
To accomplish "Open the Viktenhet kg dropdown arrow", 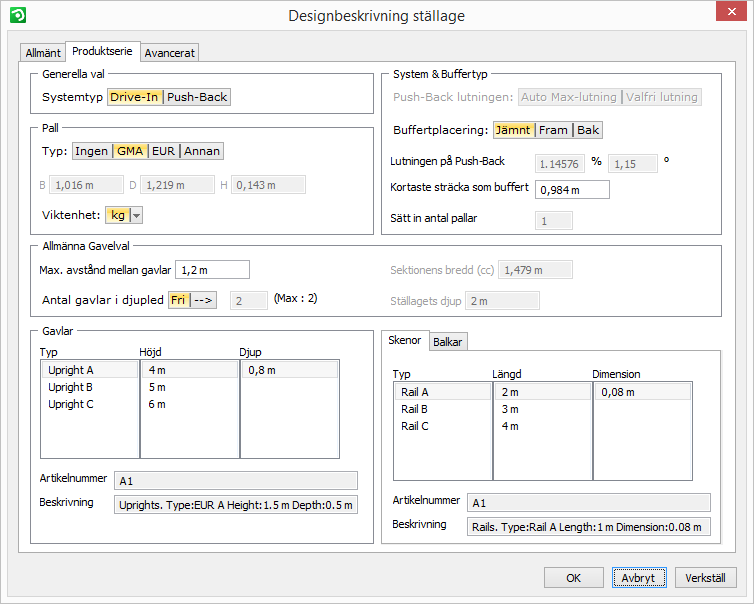I will [x=137, y=215].
